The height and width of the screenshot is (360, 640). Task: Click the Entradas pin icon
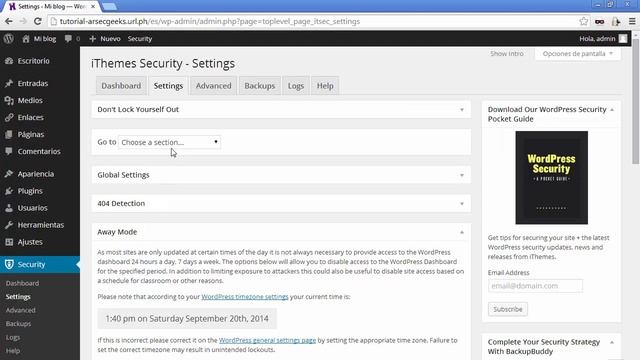pyautogui.click(x=9, y=83)
